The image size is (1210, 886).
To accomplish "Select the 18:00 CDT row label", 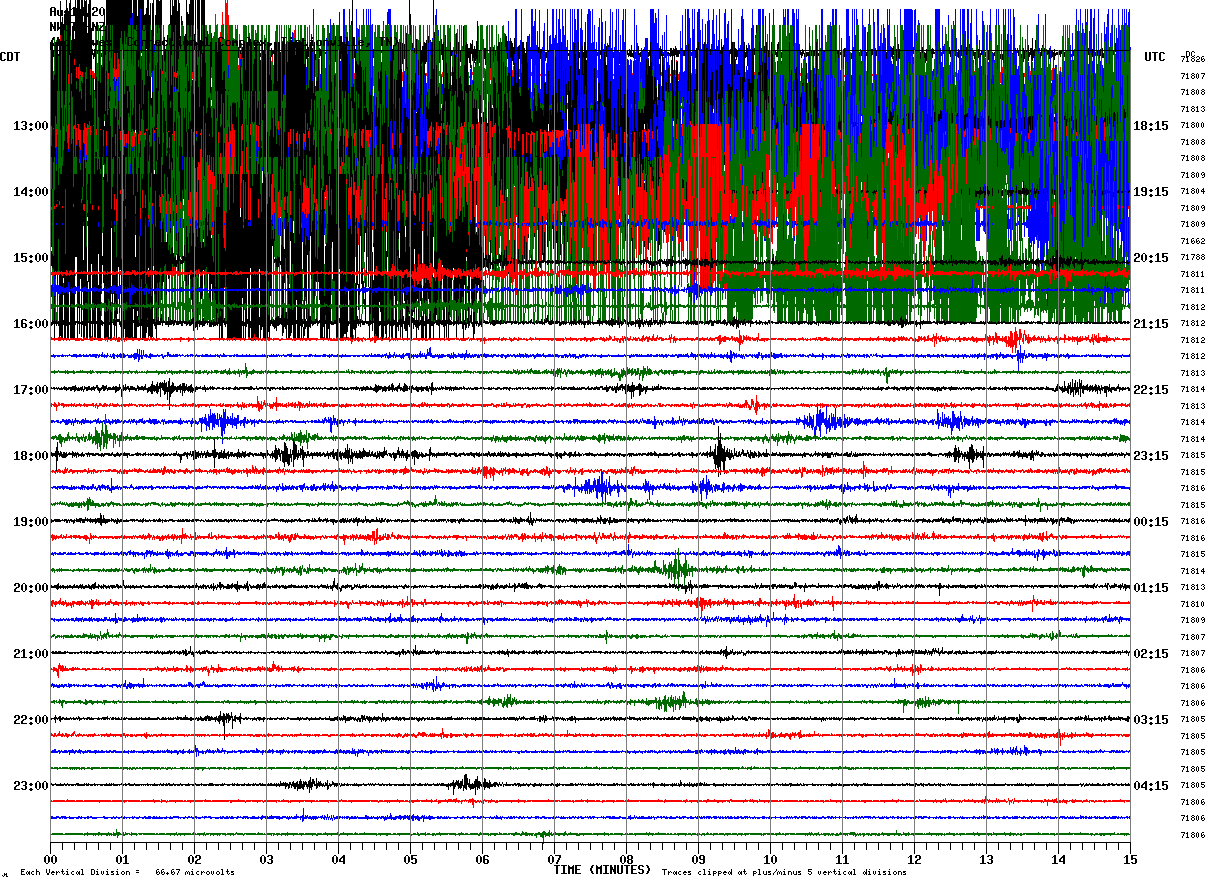I will click(30, 456).
